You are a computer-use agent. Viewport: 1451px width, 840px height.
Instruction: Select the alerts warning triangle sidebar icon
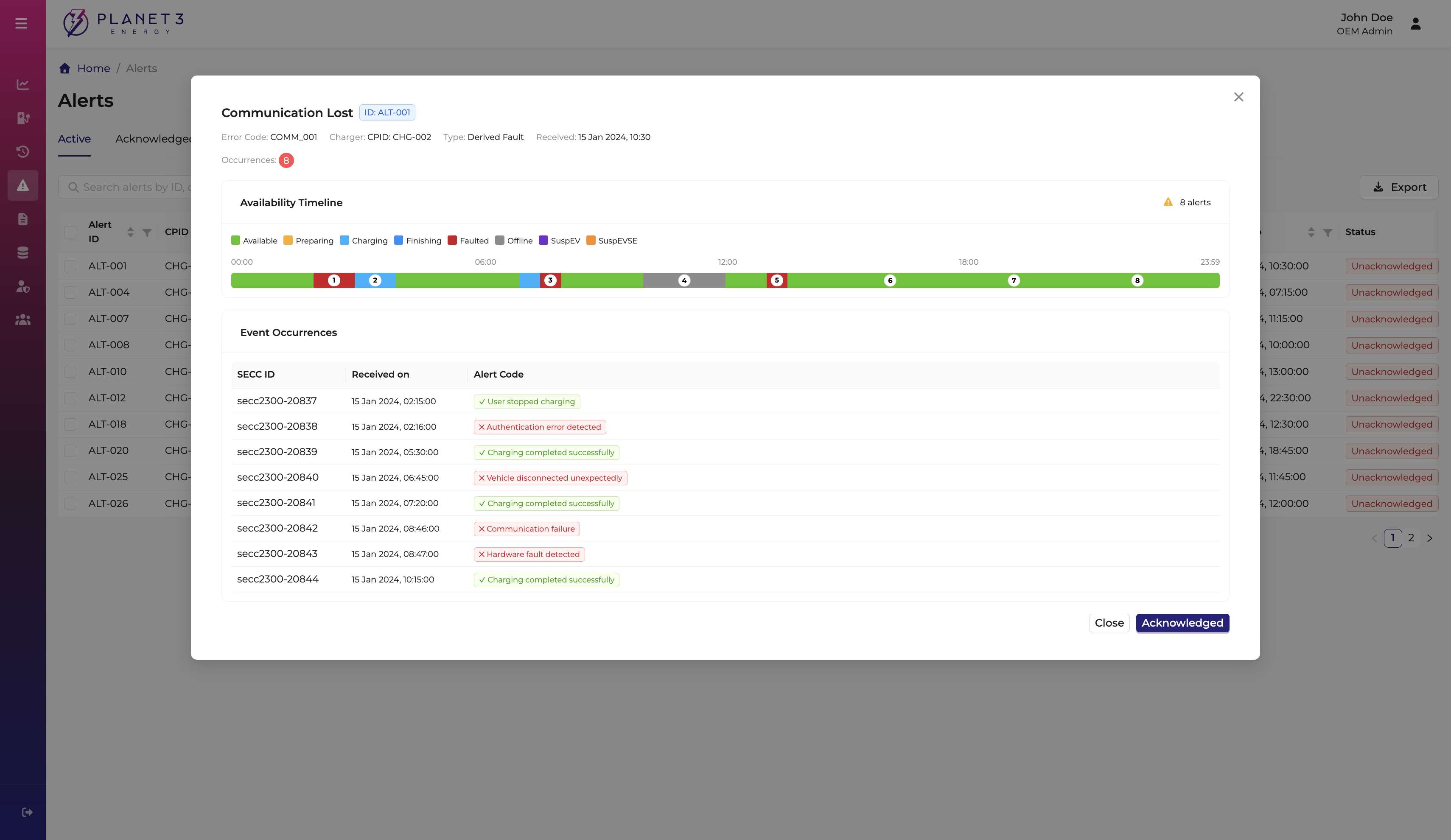tap(23, 185)
